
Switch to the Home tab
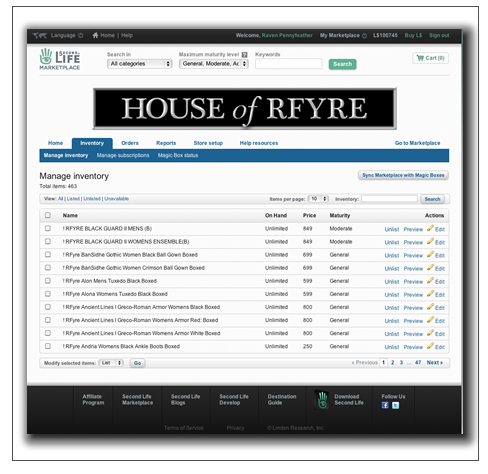coord(55,143)
